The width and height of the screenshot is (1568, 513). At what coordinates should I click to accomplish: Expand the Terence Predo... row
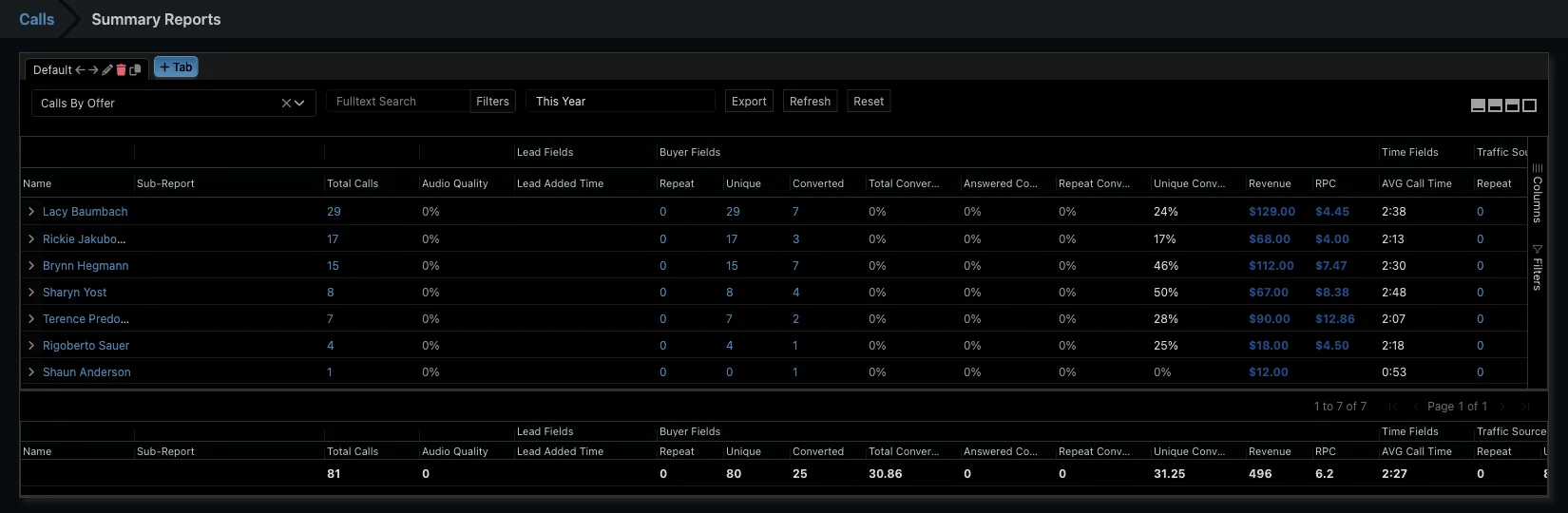31,318
